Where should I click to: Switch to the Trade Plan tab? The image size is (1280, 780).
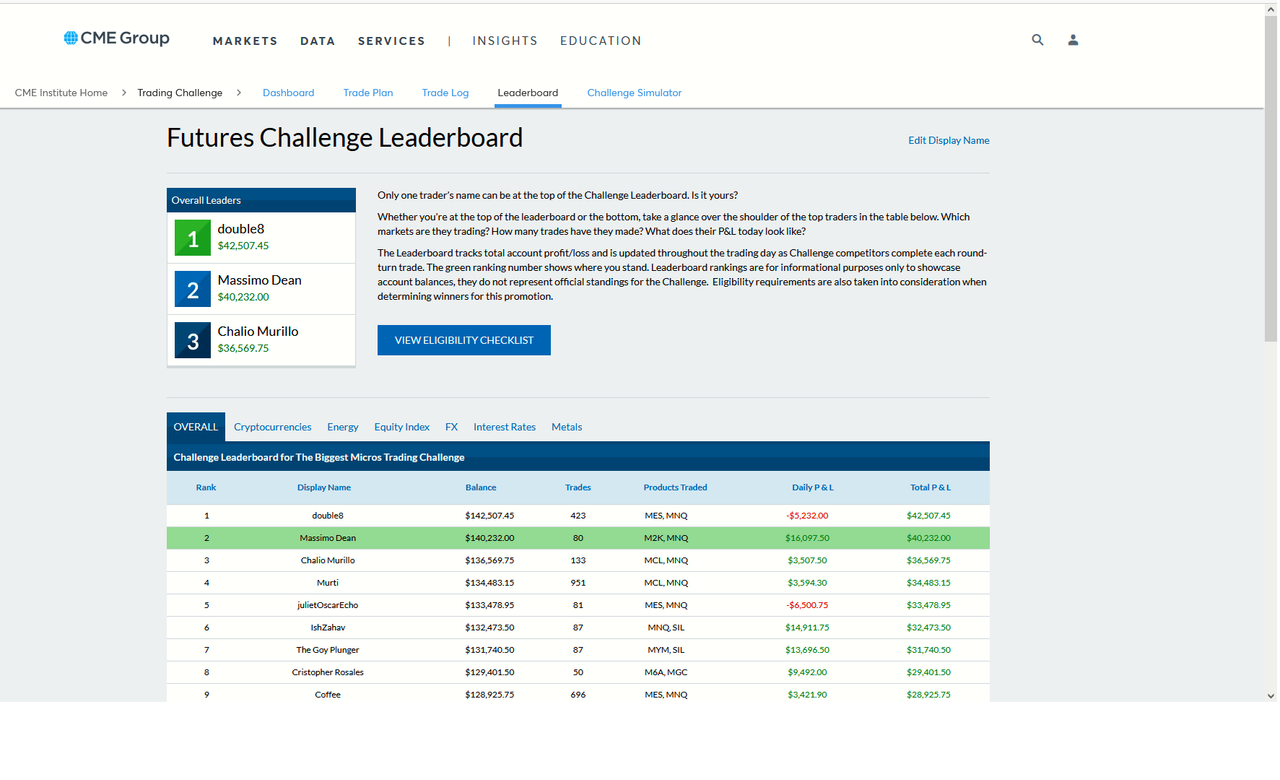coord(368,93)
